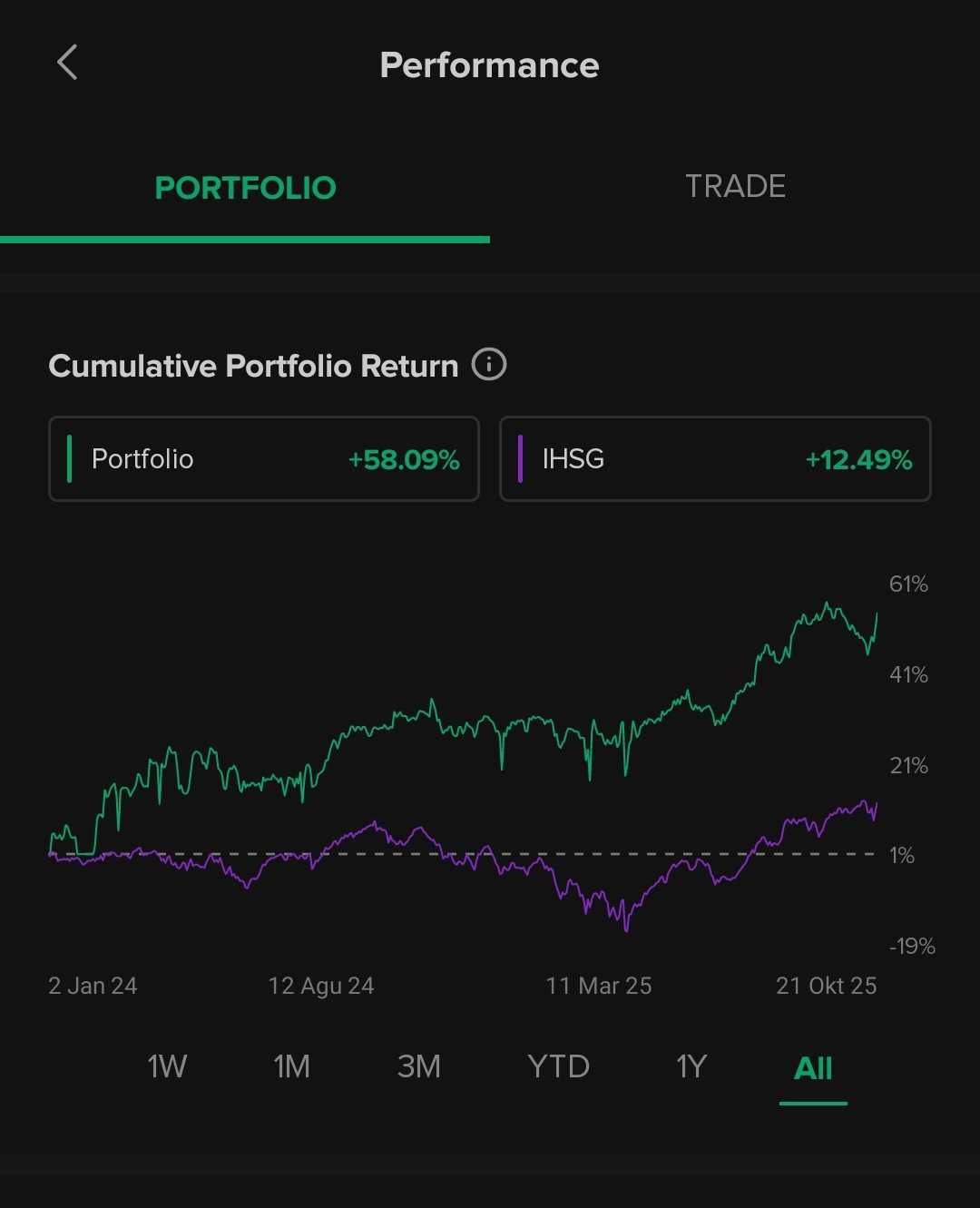Switch chart to 1Y range
980x1208 pixels.
click(x=691, y=1066)
